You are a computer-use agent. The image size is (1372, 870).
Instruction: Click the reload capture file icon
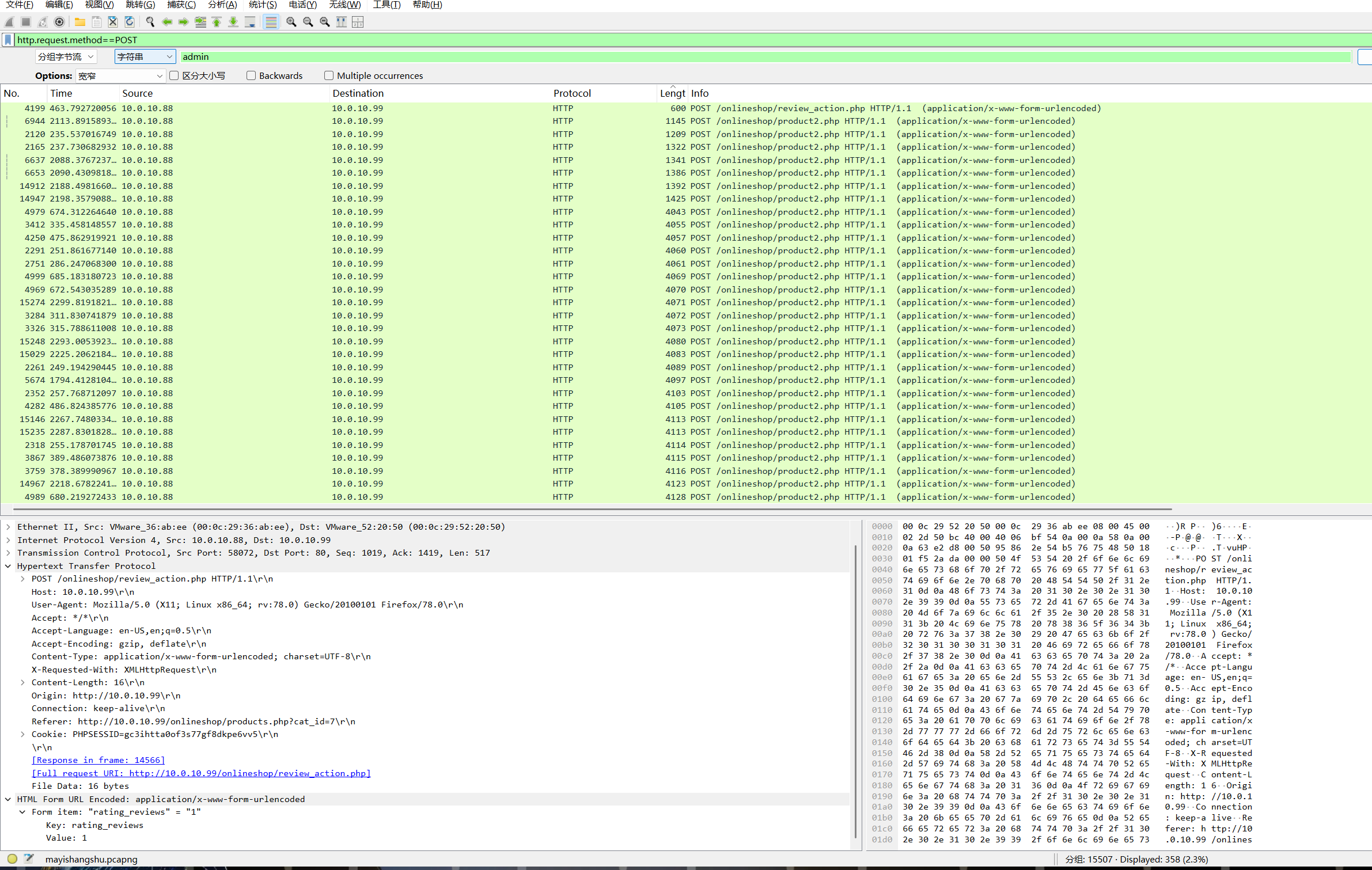click(x=130, y=22)
